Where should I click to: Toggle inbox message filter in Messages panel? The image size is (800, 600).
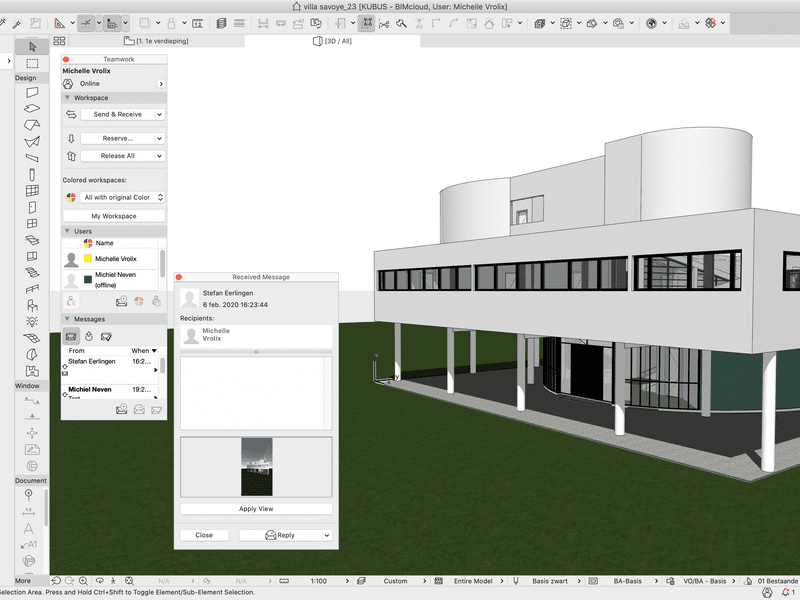71,336
